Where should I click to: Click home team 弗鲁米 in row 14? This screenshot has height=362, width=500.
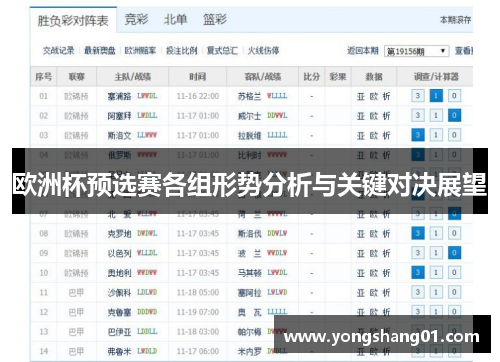click(x=119, y=351)
